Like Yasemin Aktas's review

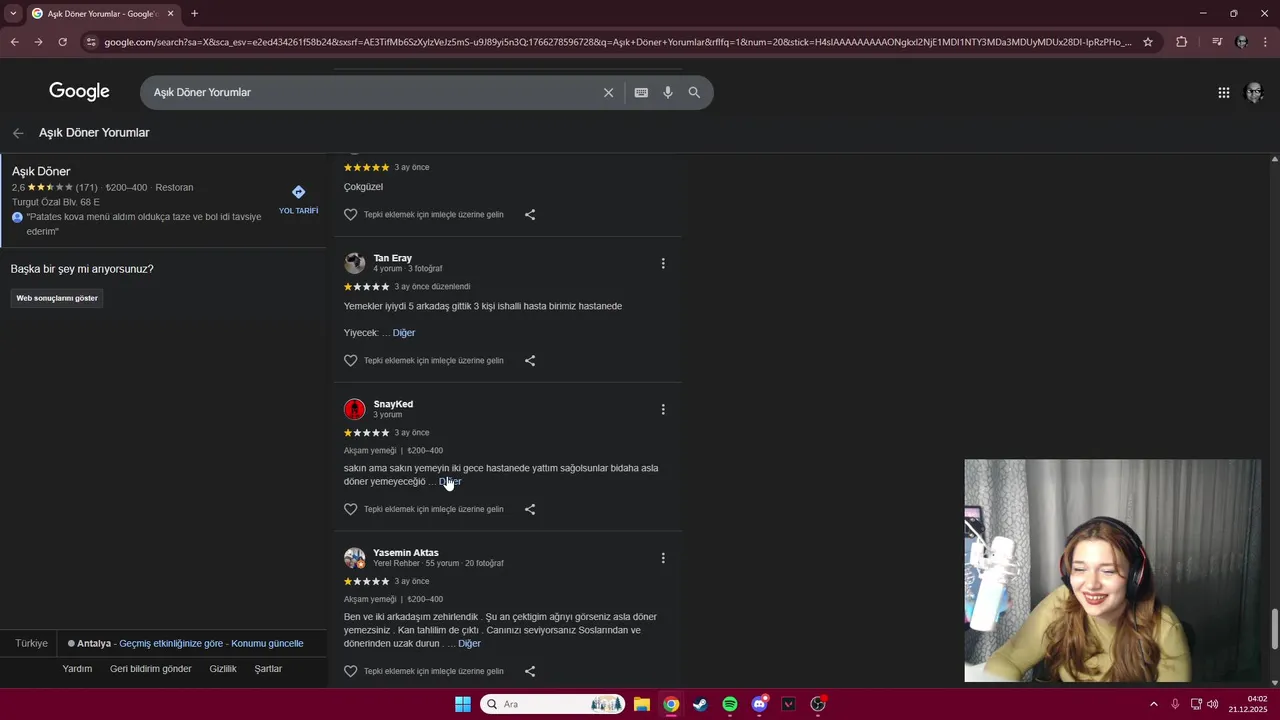pos(351,671)
